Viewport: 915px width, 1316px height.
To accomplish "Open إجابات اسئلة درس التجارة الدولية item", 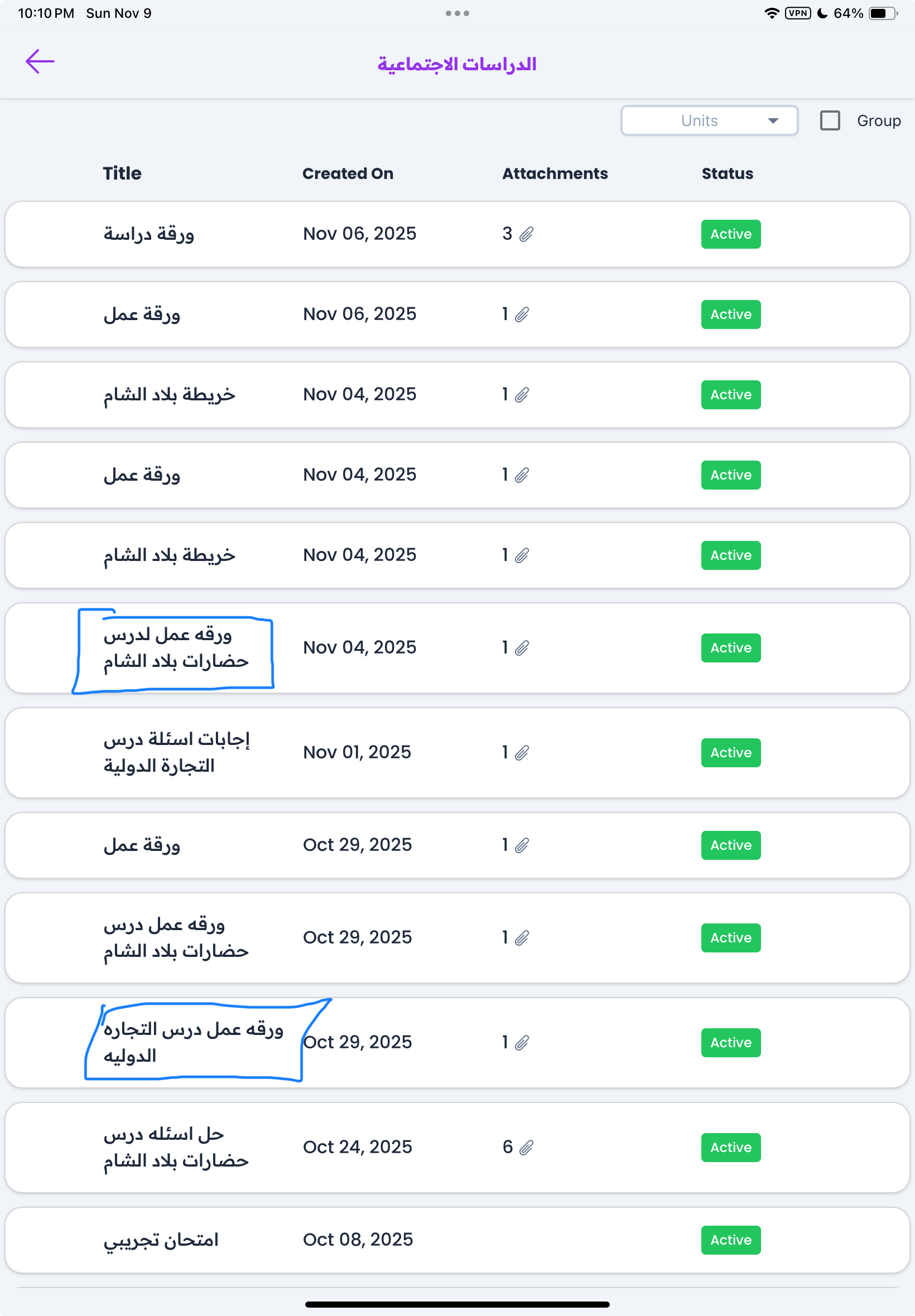I will 176,752.
